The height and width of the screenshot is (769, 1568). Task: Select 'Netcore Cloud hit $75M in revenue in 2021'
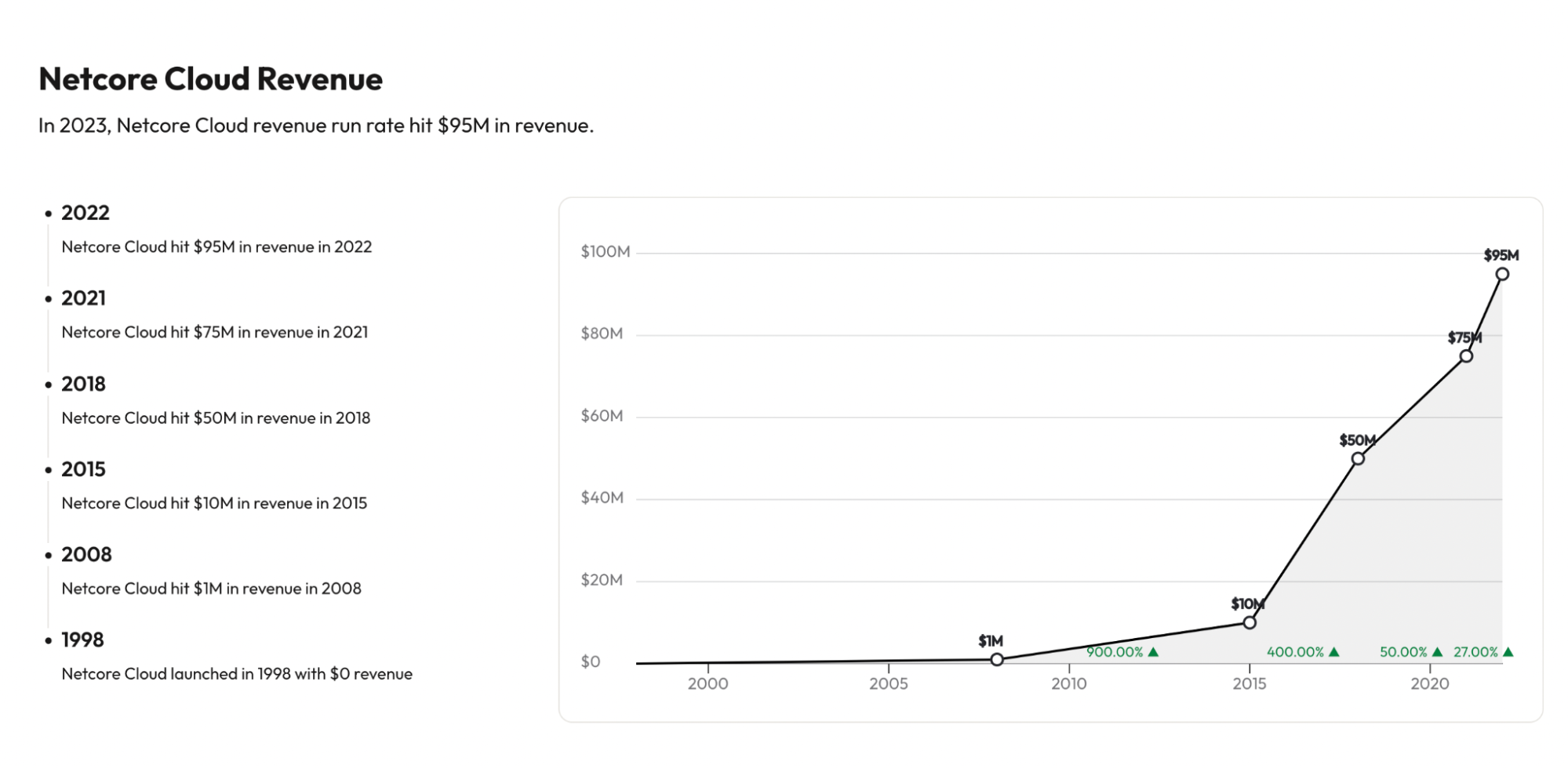click(215, 332)
